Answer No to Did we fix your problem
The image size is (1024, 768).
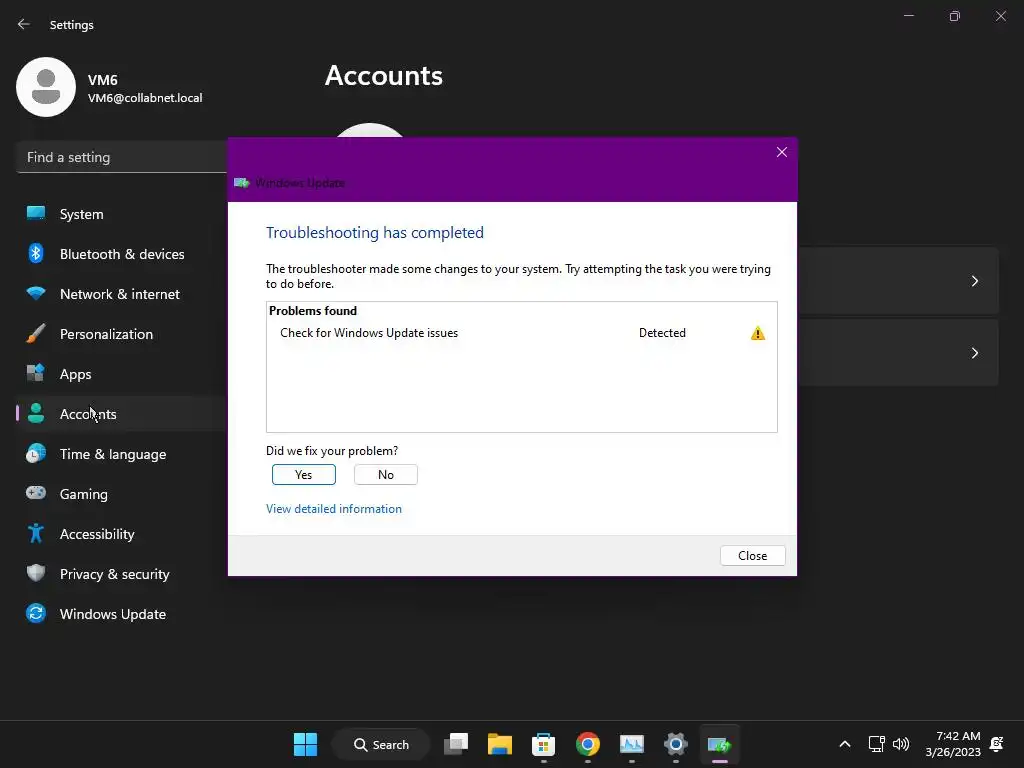386,475
